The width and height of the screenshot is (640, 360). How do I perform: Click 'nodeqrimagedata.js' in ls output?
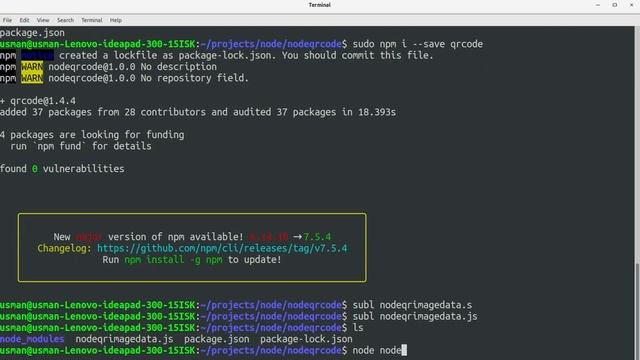click(x=124, y=339)
